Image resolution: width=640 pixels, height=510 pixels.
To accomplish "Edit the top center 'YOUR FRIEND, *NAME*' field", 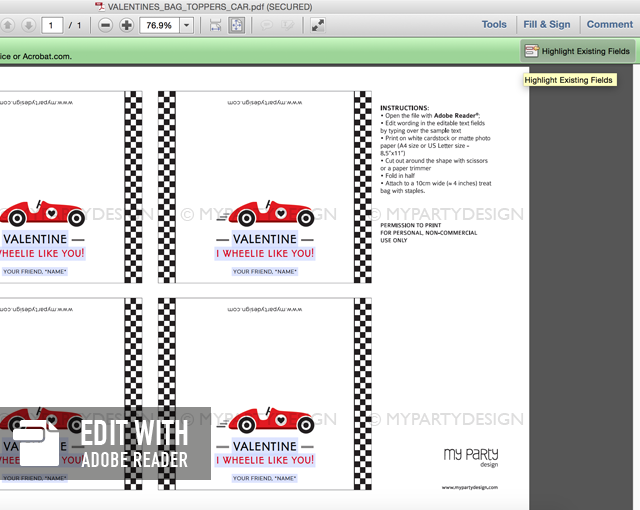I will coord(264,272).
